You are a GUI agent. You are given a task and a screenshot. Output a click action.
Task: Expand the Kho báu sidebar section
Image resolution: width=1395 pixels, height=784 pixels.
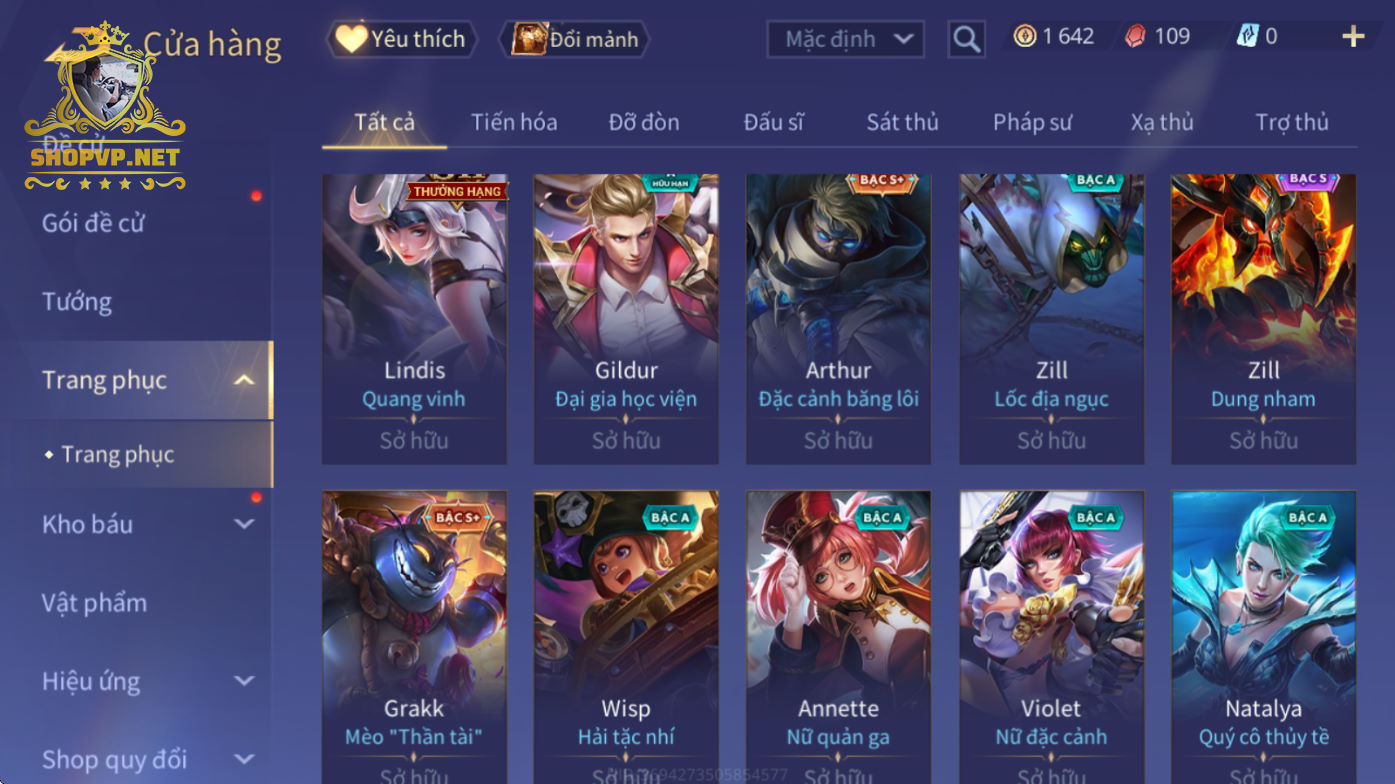coord(244,524)
